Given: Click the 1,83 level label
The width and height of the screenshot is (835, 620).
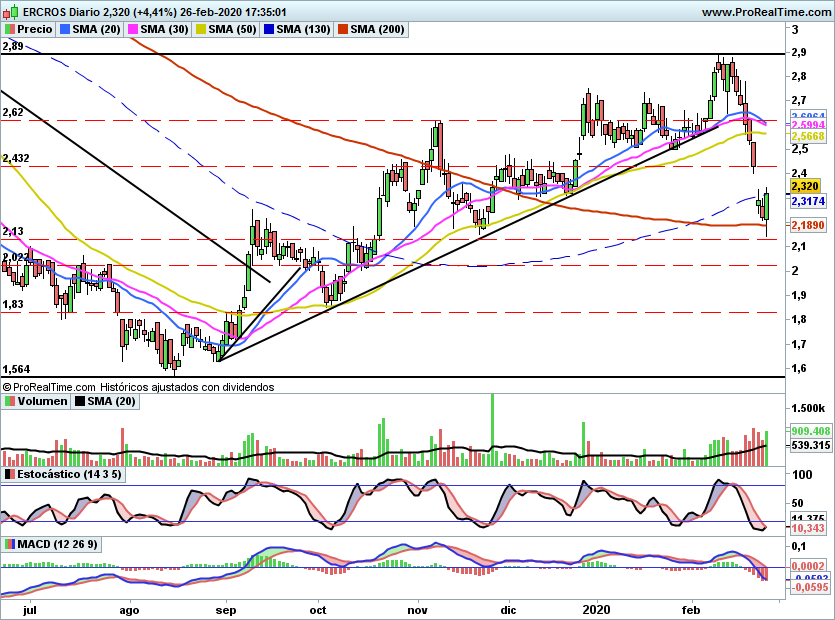Looking at the screenshot, I should (x=13, y=304).
